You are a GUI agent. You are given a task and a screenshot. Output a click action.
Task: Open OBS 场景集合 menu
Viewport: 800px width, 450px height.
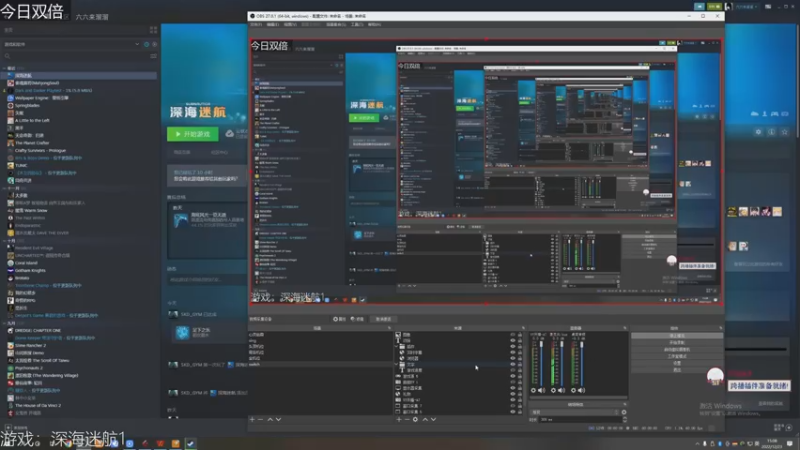pyautogui.click(x=335, y=24)
